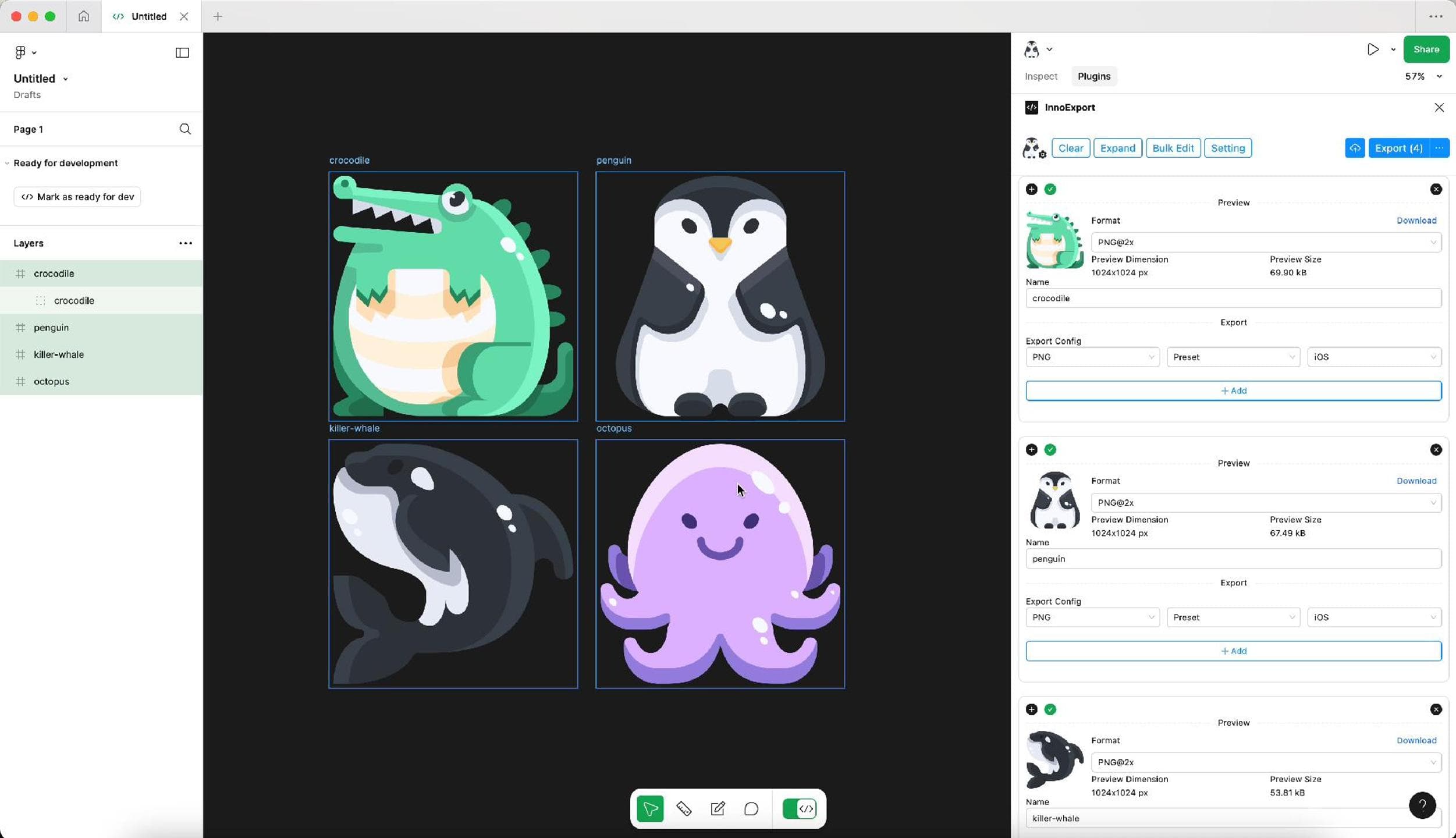This screenshot has width=1456, height=838.
Task: Click the plus icon on killer-whale card
Action: point(1032,709)
